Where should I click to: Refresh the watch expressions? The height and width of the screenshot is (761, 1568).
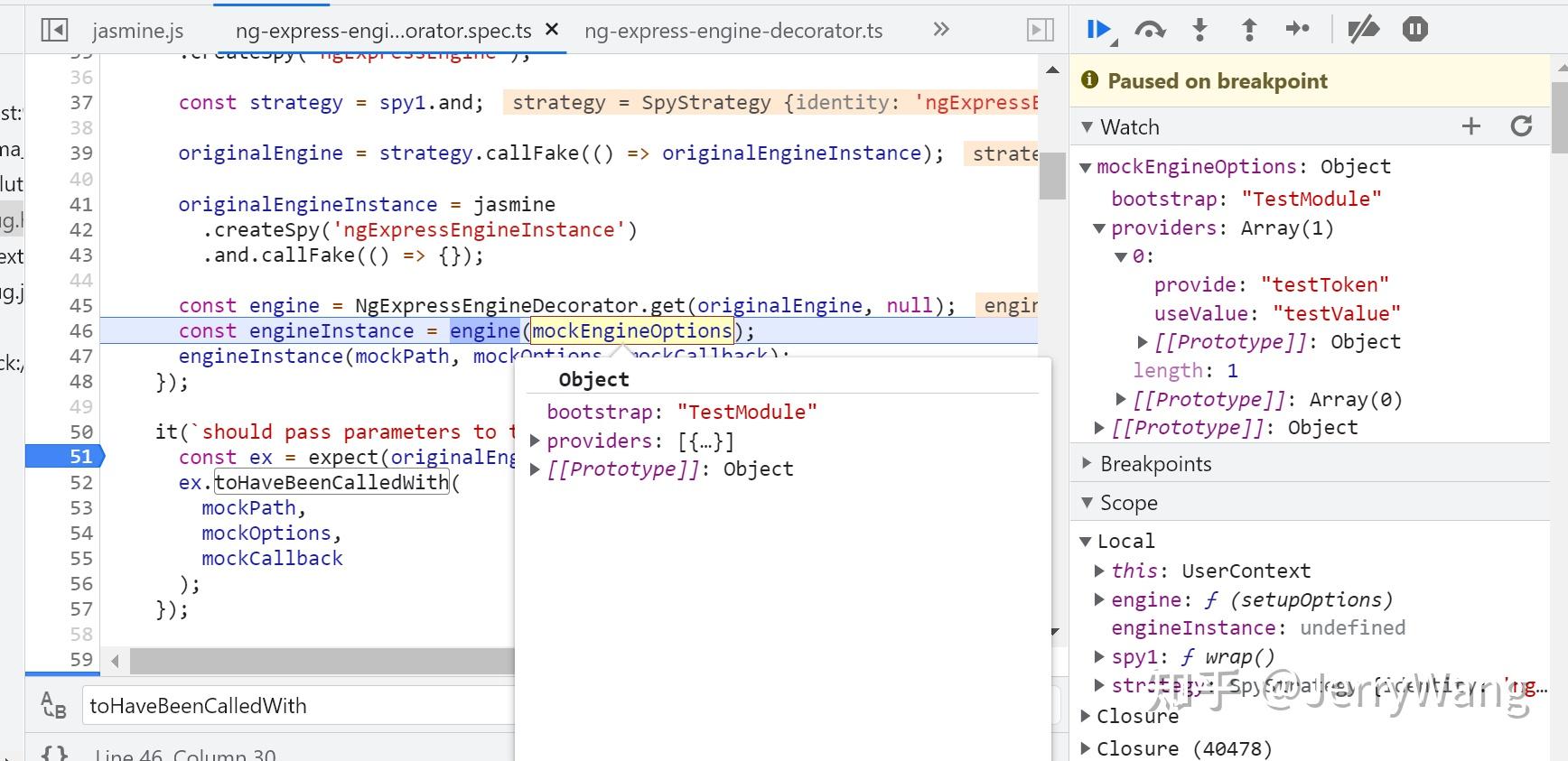1521,126
